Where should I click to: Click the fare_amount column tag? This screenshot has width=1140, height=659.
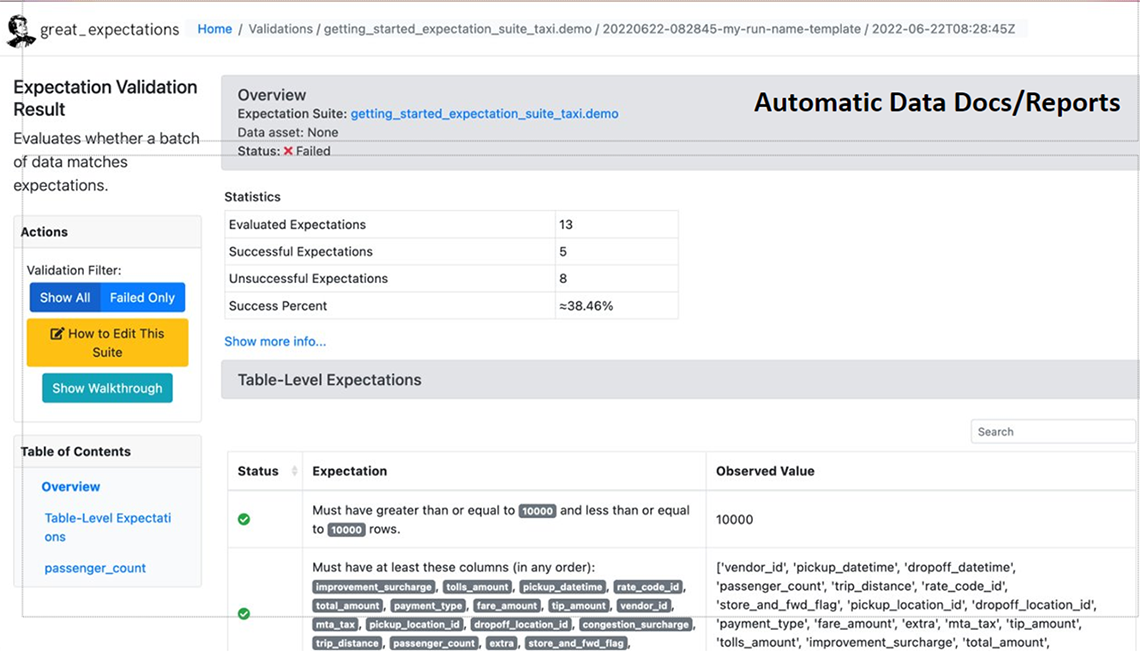pyautogui.click(x=507, y=606)
